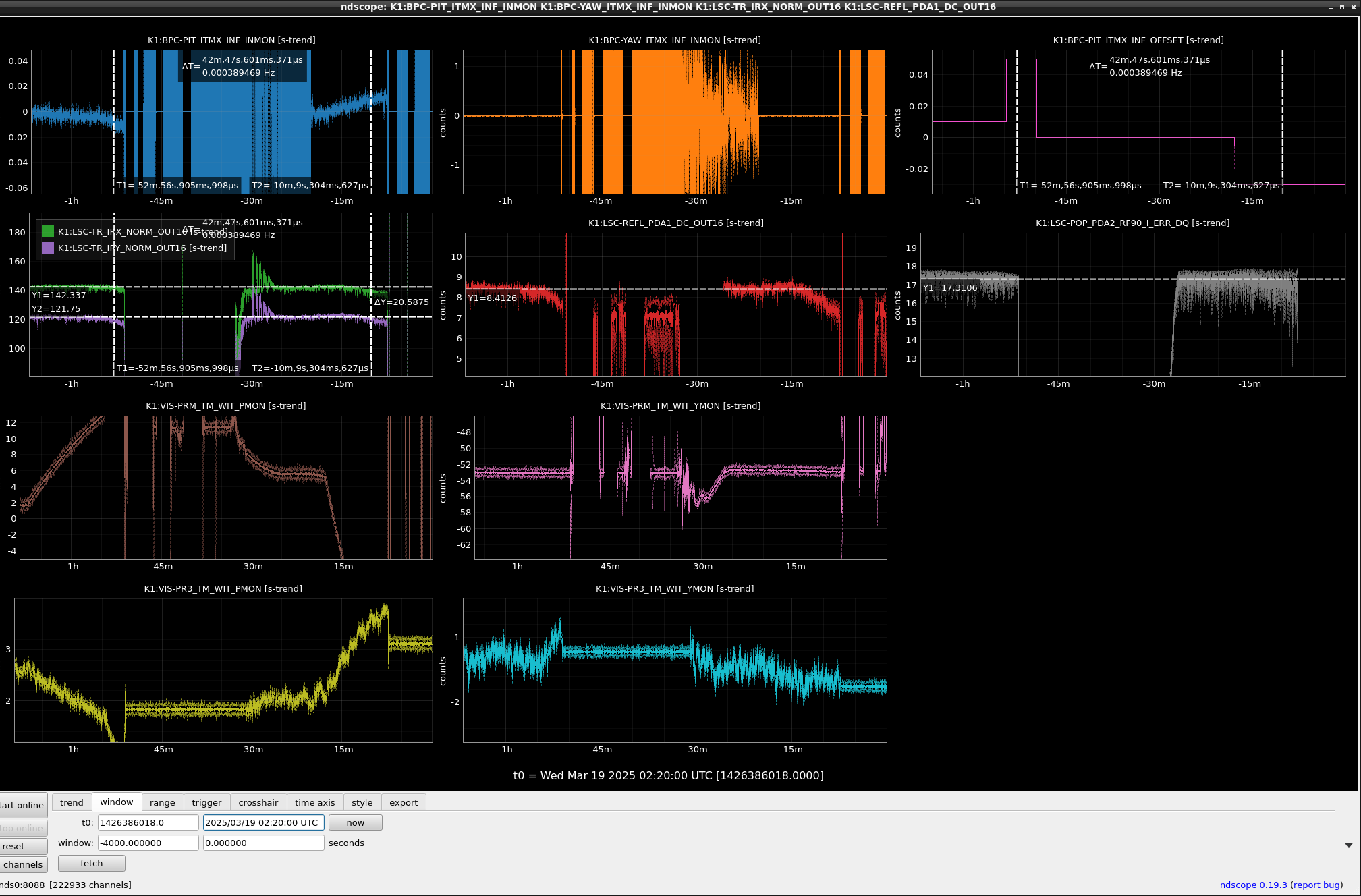Click the T2 cursor label in BPC-PIT INMON plot
The image size is (1361, 896).
coord(310,185)
